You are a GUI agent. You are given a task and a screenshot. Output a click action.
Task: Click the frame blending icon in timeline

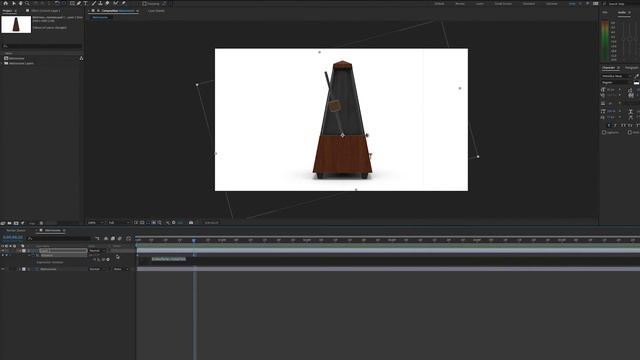click(113, 238)
